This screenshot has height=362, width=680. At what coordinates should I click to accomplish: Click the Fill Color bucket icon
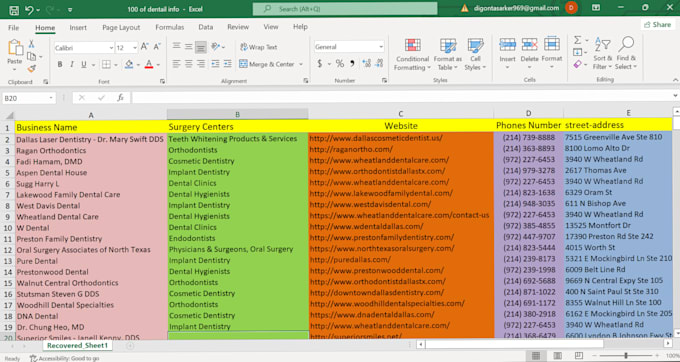(x=129, y=64)
